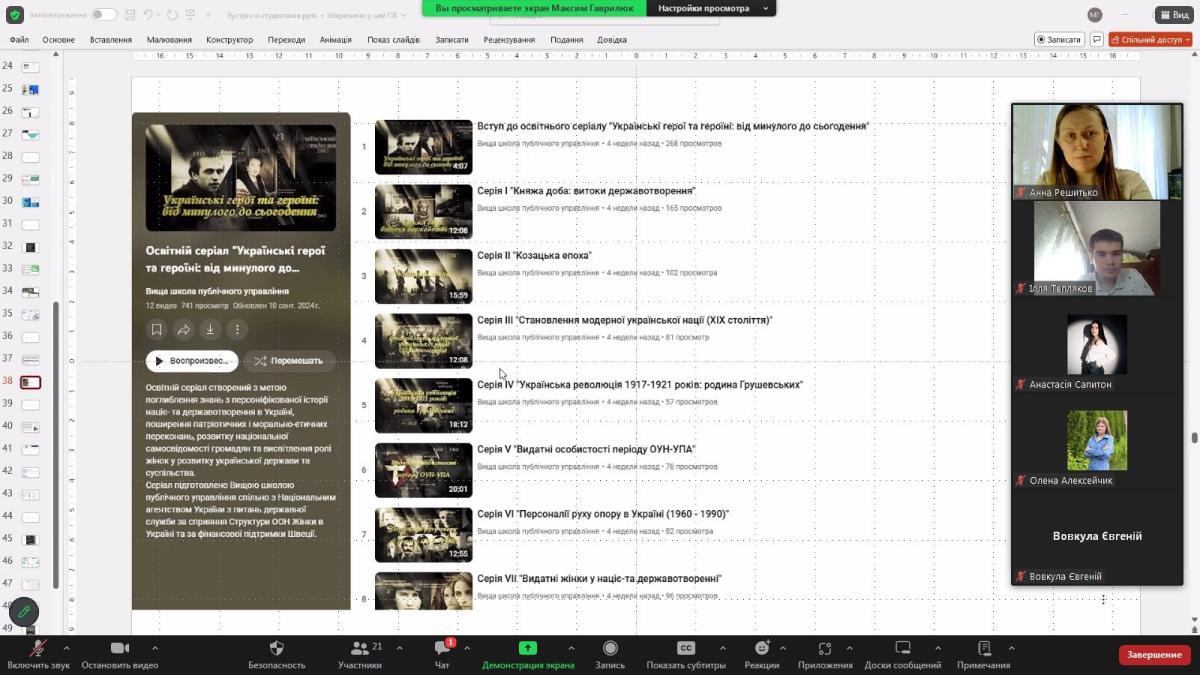Screen dimensions: 1200x675
Task: Open Серія II "Козацька епоха" video title
Action: 534,256
